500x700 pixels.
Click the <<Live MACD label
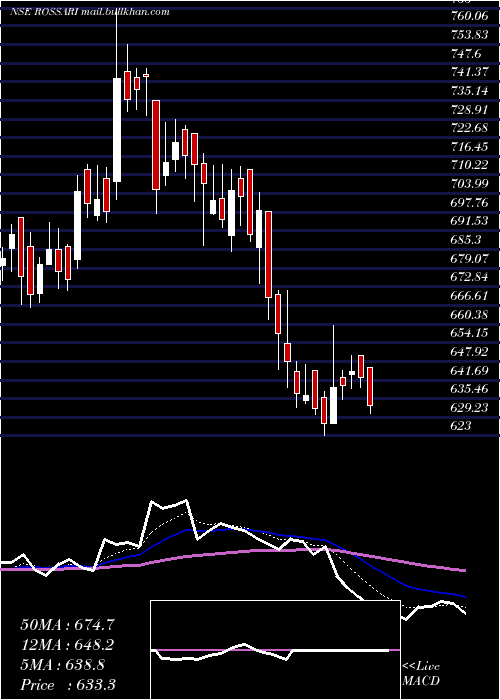[421, 674]
